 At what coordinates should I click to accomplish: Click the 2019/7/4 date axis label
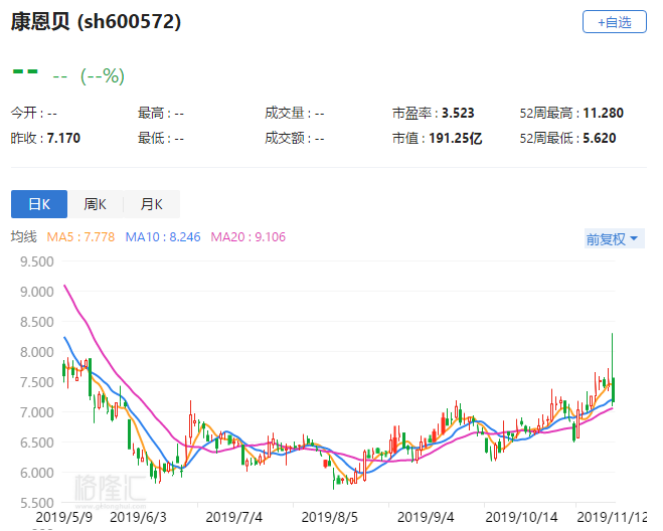[x=234, y=517]
